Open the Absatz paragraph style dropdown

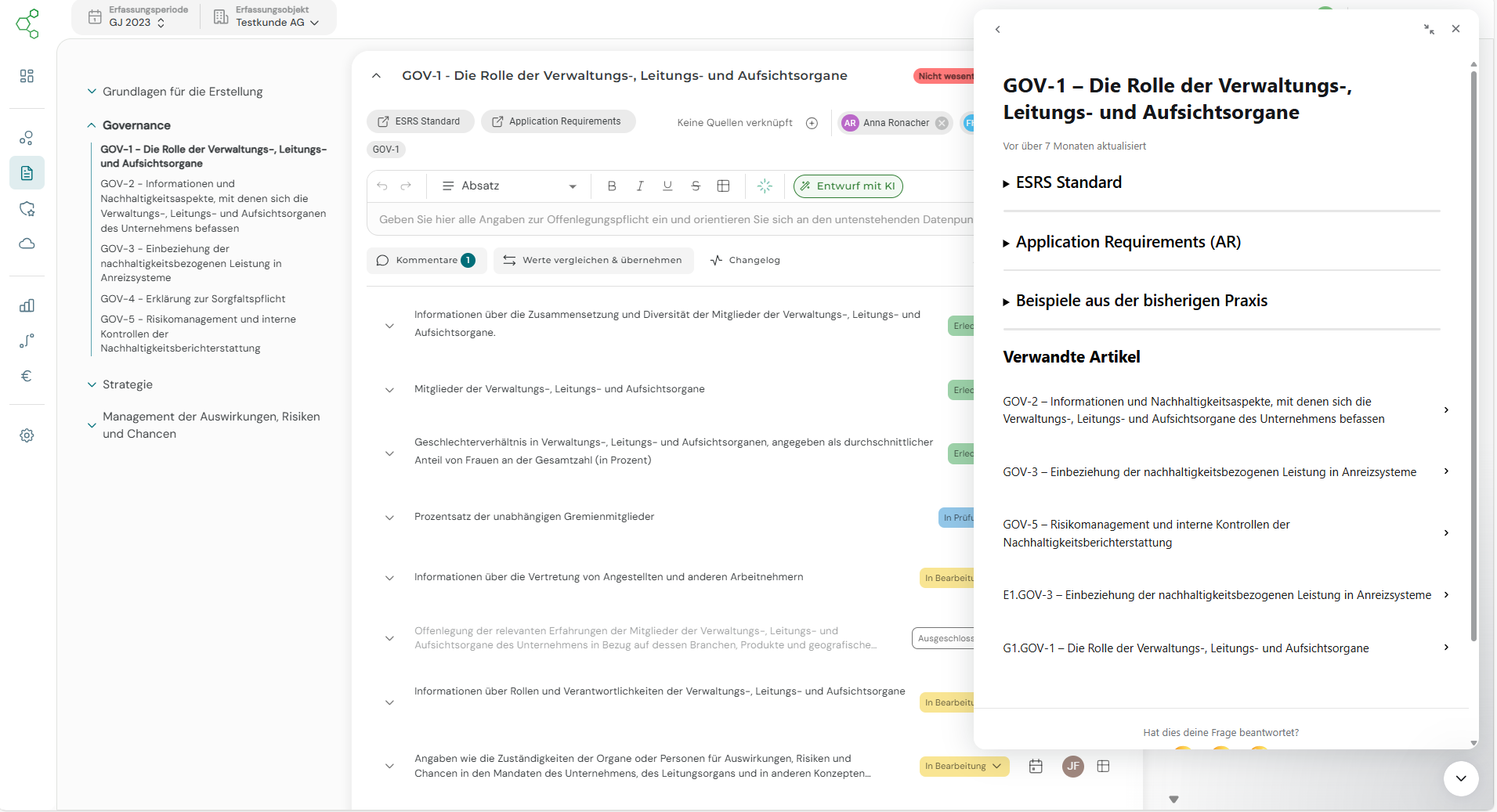[x=509, y=186]
